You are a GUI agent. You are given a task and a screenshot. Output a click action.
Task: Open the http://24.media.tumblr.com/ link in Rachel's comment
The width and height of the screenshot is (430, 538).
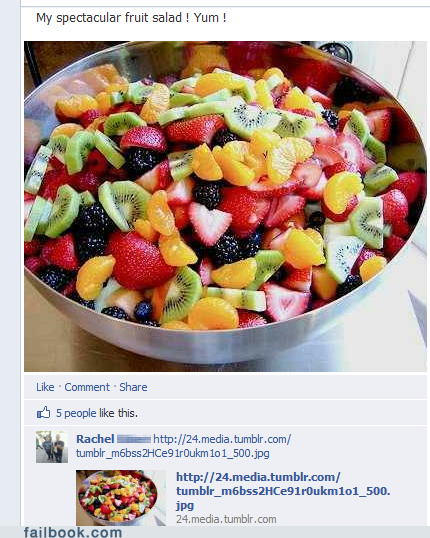pos(222,439)
